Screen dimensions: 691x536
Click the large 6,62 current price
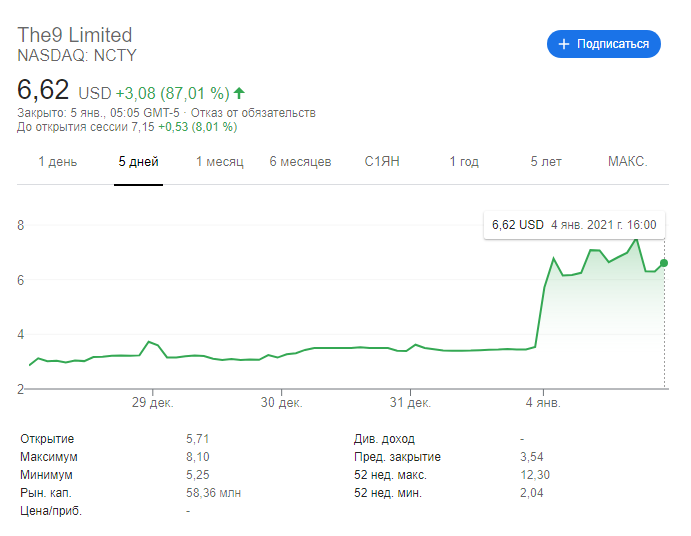(43, 89)
